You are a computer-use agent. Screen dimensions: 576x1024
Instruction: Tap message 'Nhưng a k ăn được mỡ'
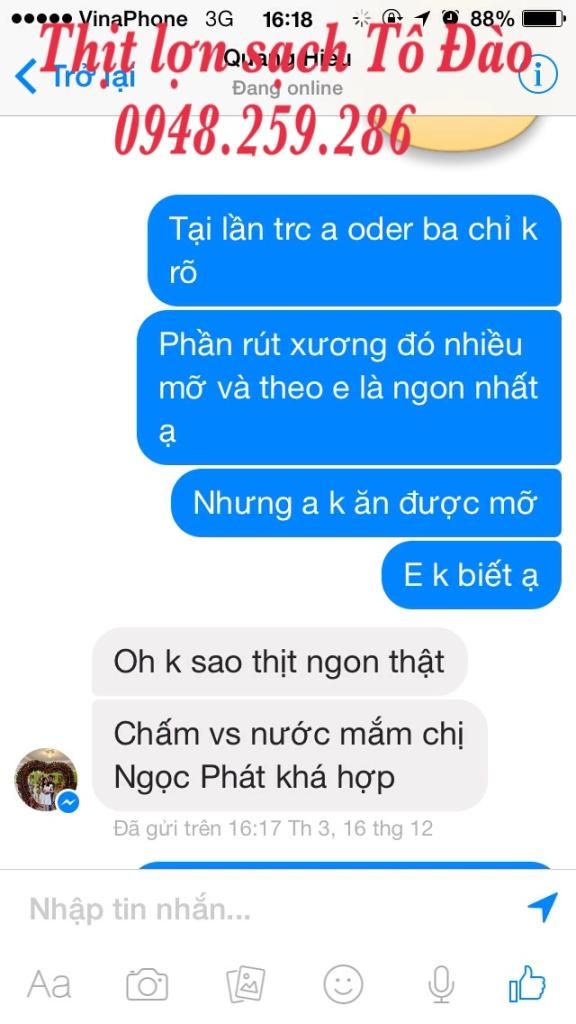pos(366,504)
